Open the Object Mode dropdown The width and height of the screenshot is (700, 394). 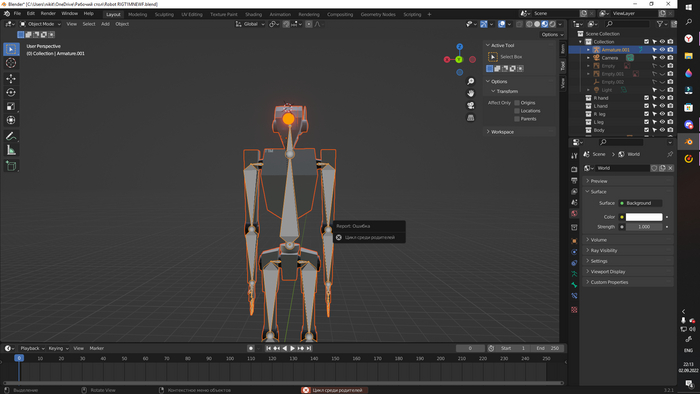[40, 24]
